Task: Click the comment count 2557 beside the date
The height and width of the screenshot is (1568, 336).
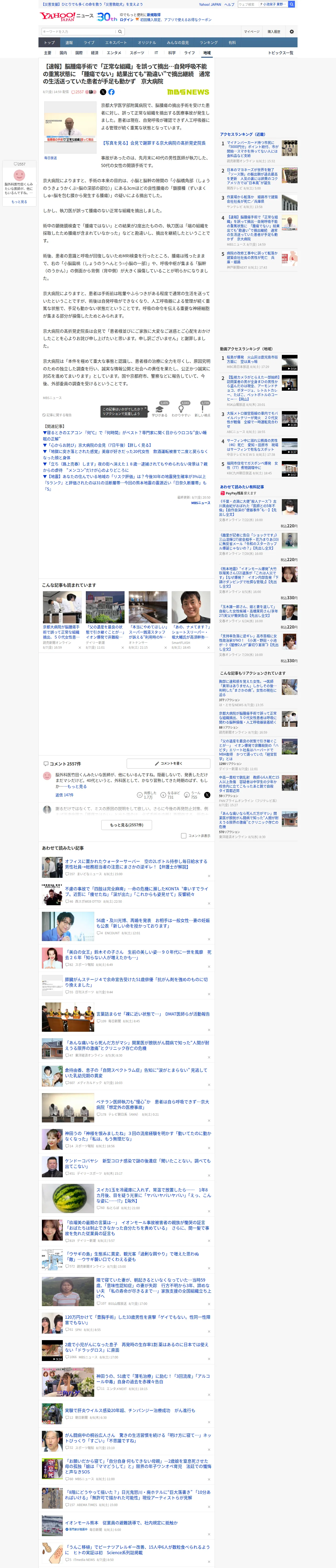Action: [x=78, y=92]
